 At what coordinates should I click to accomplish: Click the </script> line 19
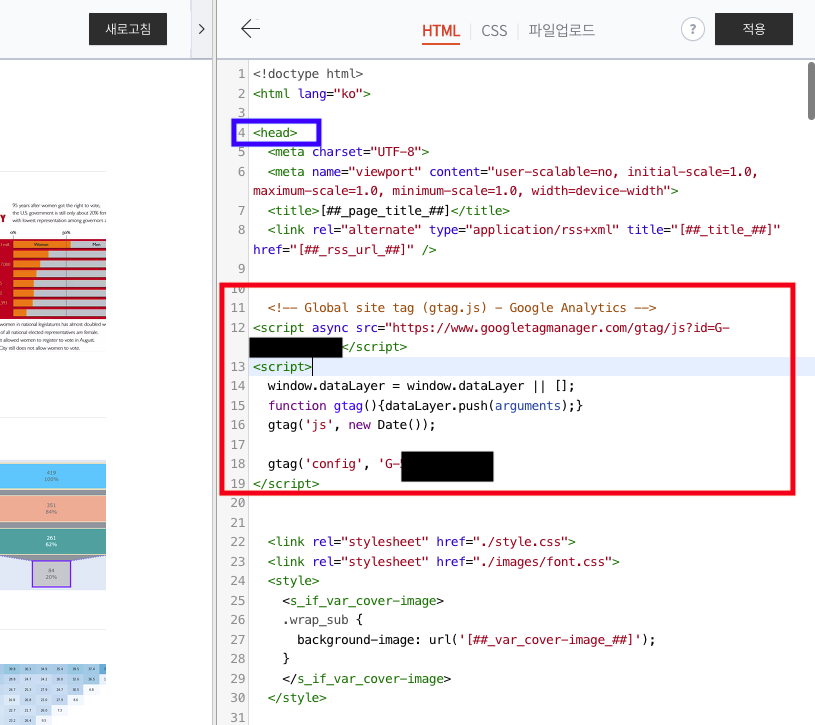(x=286, y=484)
